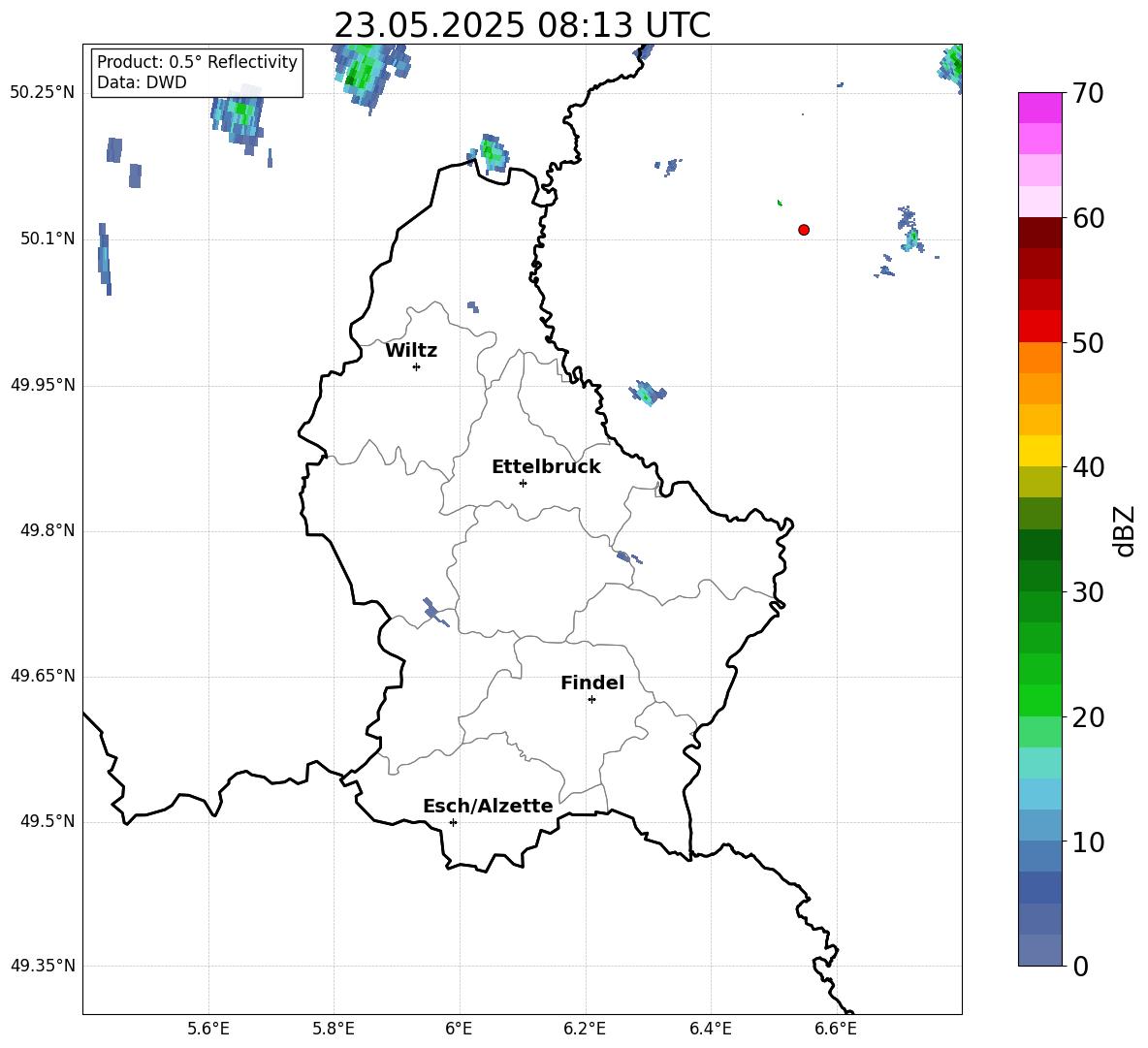Image resolution: width=1148 pixels, height=1048 pixels.
Task: Click the 10 tick label on colorbar
Action: 1088,842
